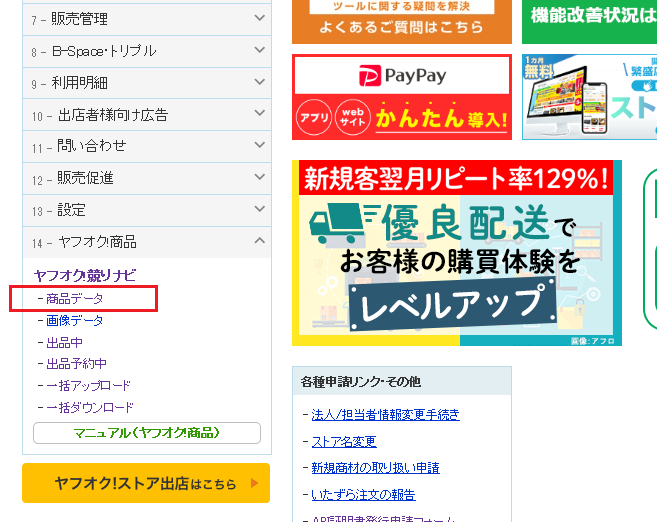The width and height of the screenshot is (657, 522).
Task: Open the B-Space・トリプル menu section
Action: [x=147, y=51]
